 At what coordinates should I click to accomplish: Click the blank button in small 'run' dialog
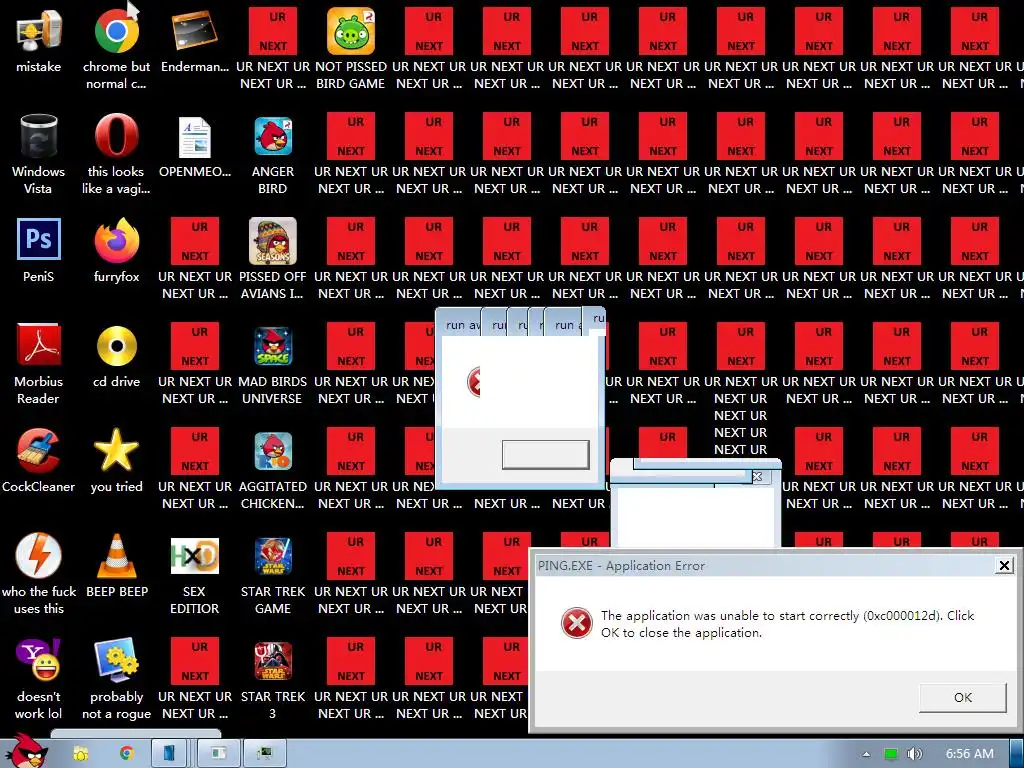tap(545, 455)
